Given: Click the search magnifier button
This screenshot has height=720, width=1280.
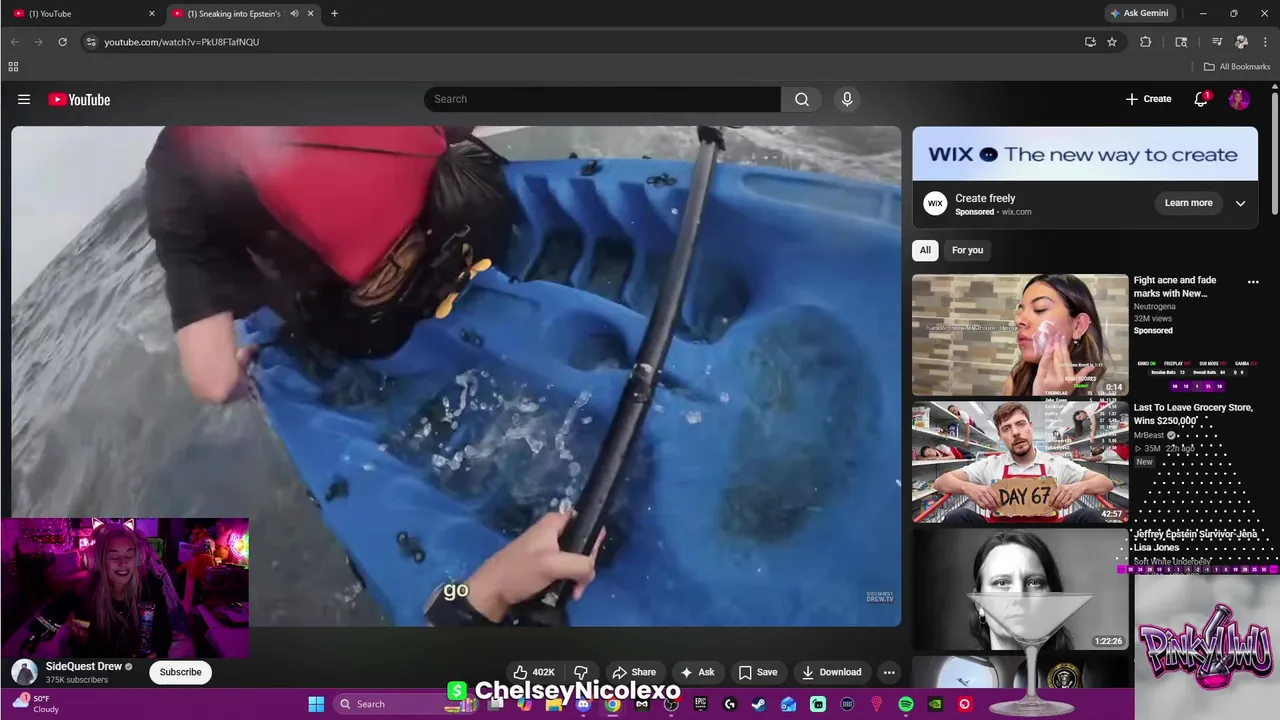Looking at the screenshot, I should tap(801, 99).
